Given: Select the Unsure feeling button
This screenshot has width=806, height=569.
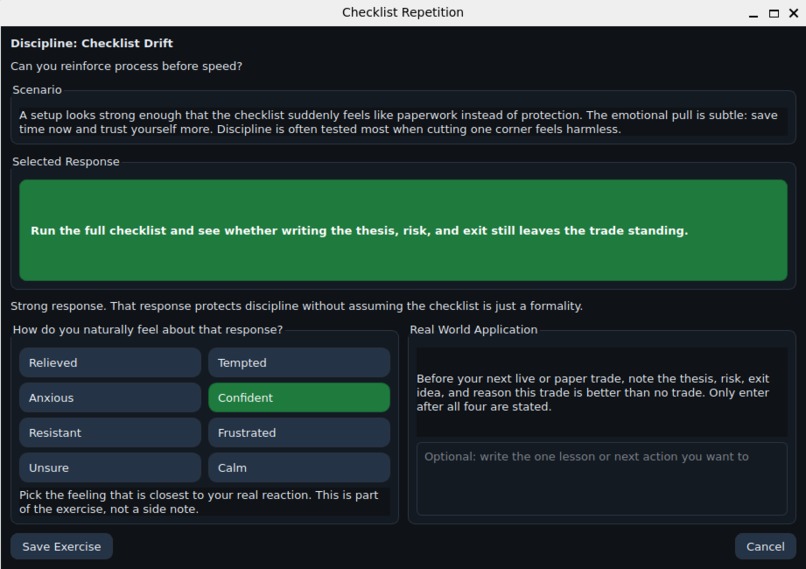Looking at the screenshot, I should (x=110, y=467).
